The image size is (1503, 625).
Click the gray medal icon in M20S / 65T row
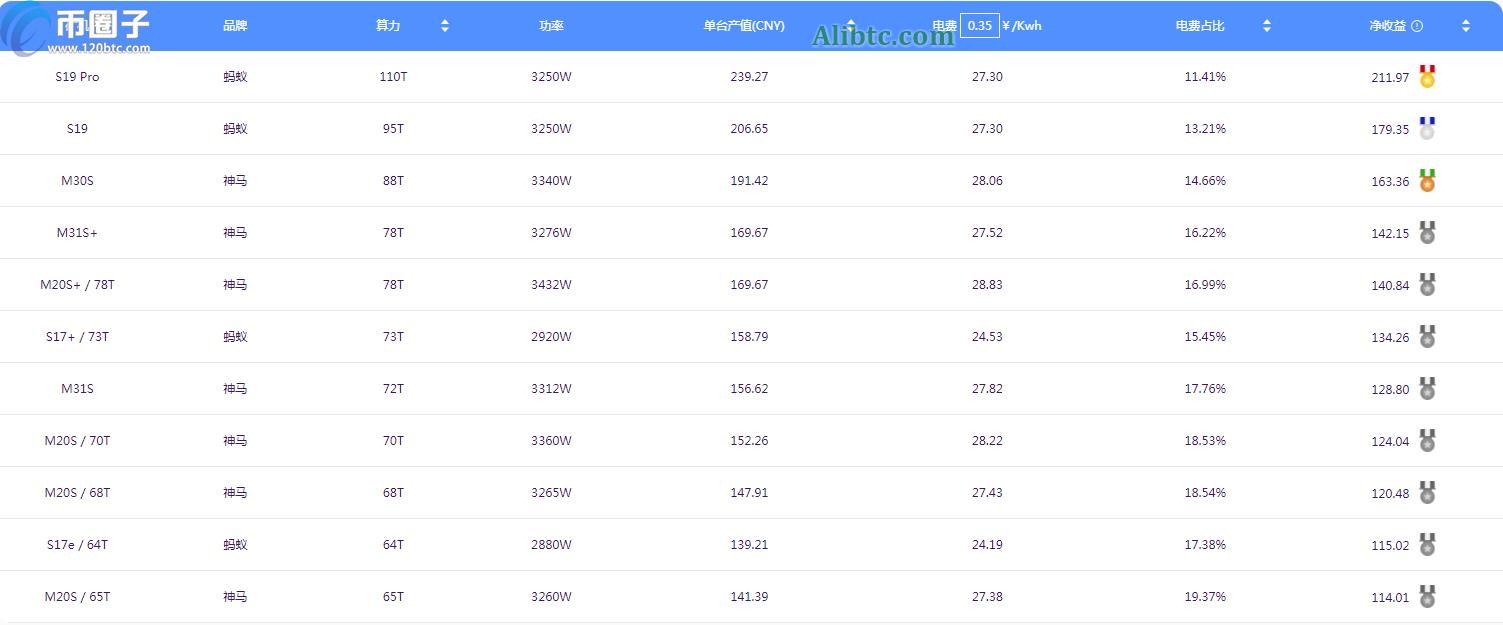coord(1427,597)
